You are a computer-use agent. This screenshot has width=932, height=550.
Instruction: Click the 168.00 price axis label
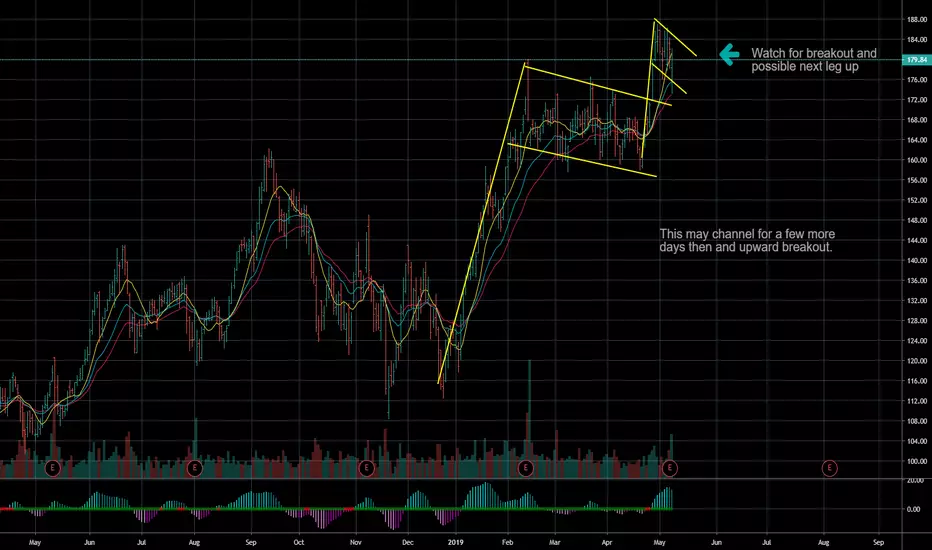(x=917, y=120)
